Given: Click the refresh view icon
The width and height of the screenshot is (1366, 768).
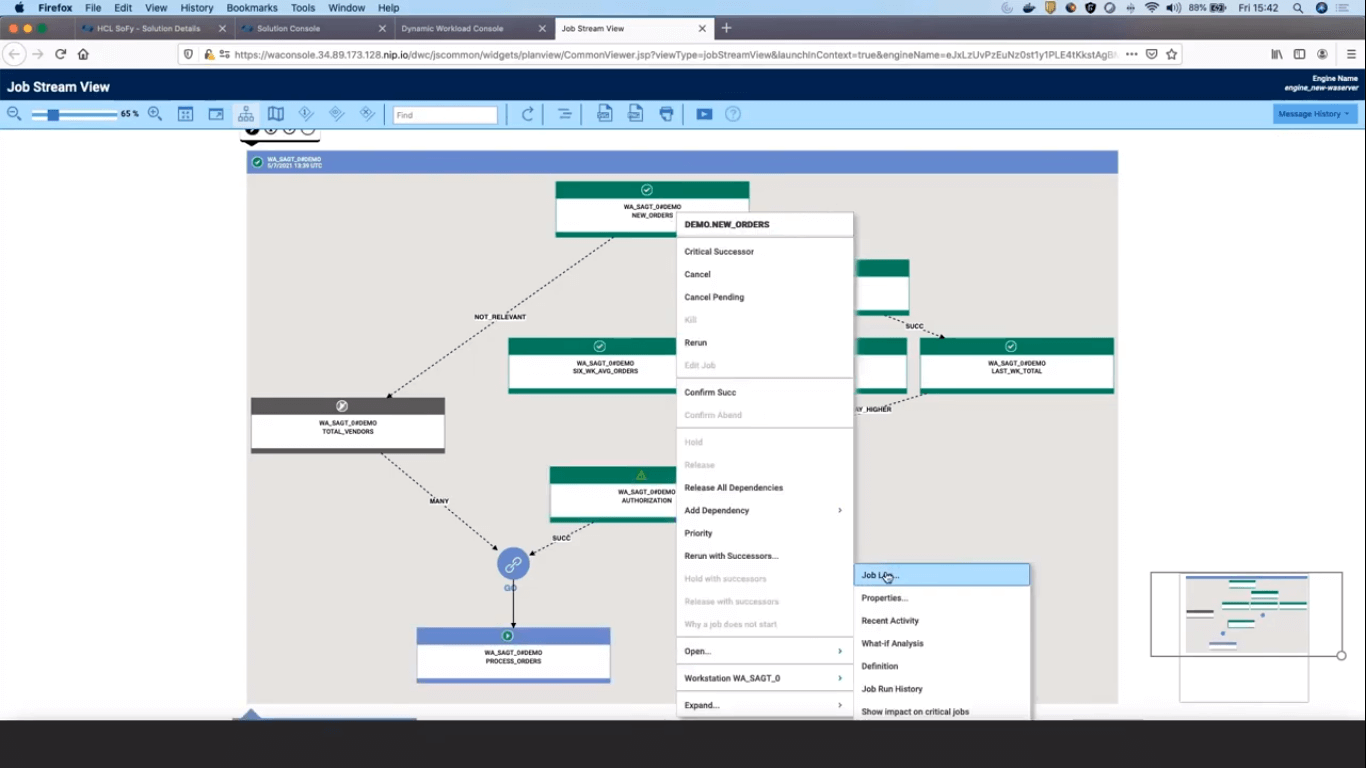Looking at the screenshot, I should tap(527, 114).
